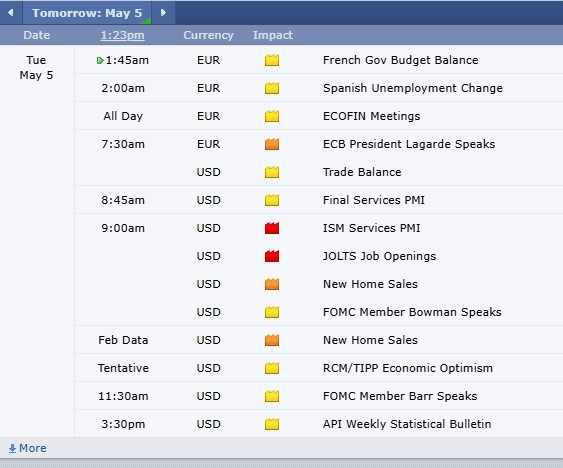Viewport: 563px width, 468px height.
Task: Open the Tomorrow: May 5 date tab
Action: coord(87,13)
